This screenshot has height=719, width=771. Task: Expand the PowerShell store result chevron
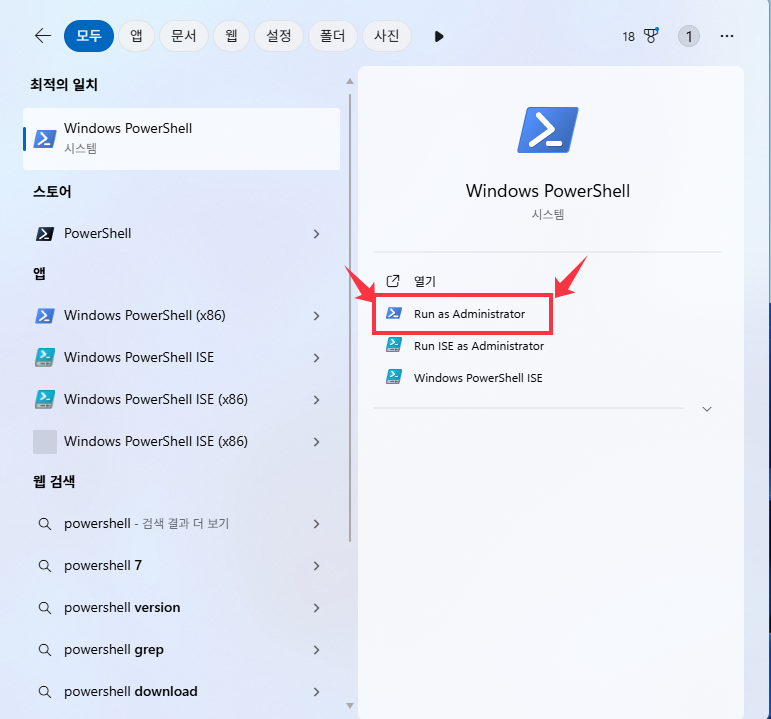(317, 234)
